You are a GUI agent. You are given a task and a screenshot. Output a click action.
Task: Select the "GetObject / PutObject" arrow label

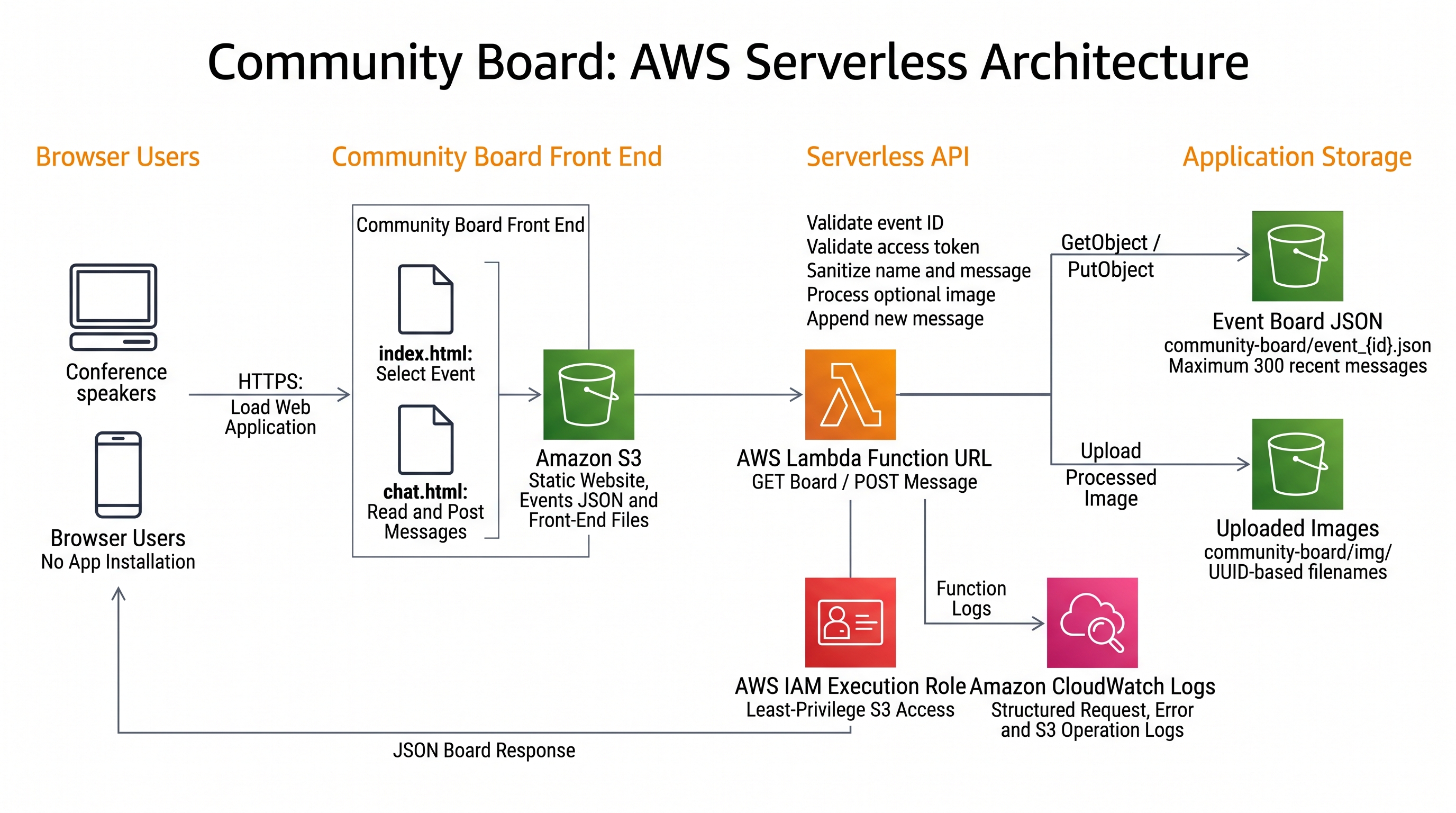(x=1111, y=256)
